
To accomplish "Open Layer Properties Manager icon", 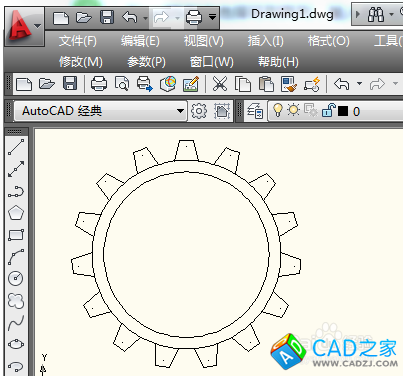I will pos(255,111).
